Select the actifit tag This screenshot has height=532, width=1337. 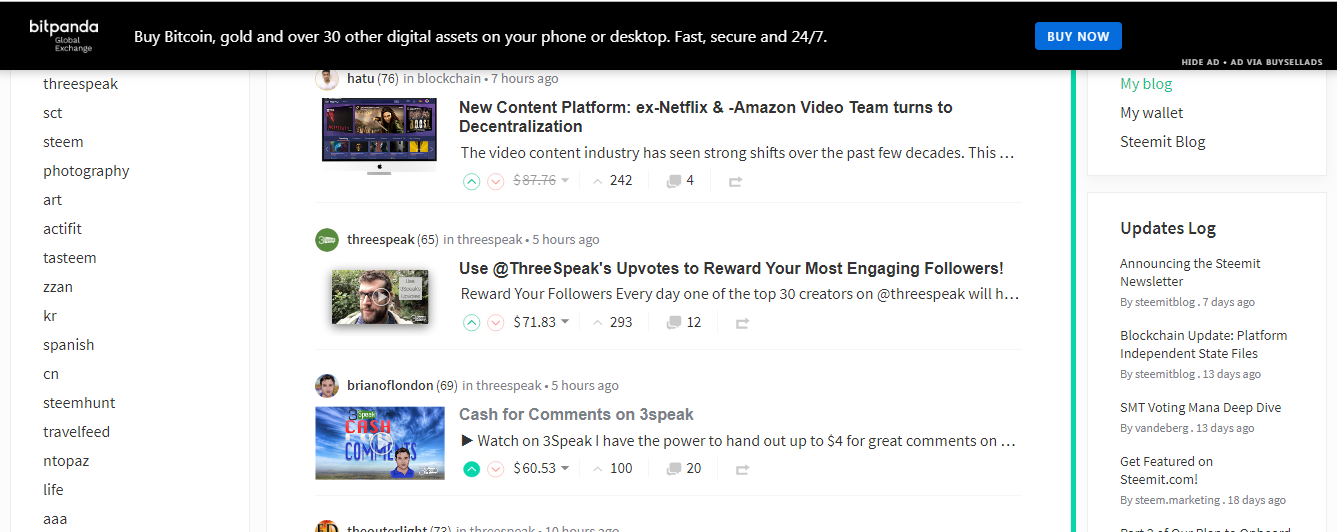pyautogui.click(x=62, y=229)
